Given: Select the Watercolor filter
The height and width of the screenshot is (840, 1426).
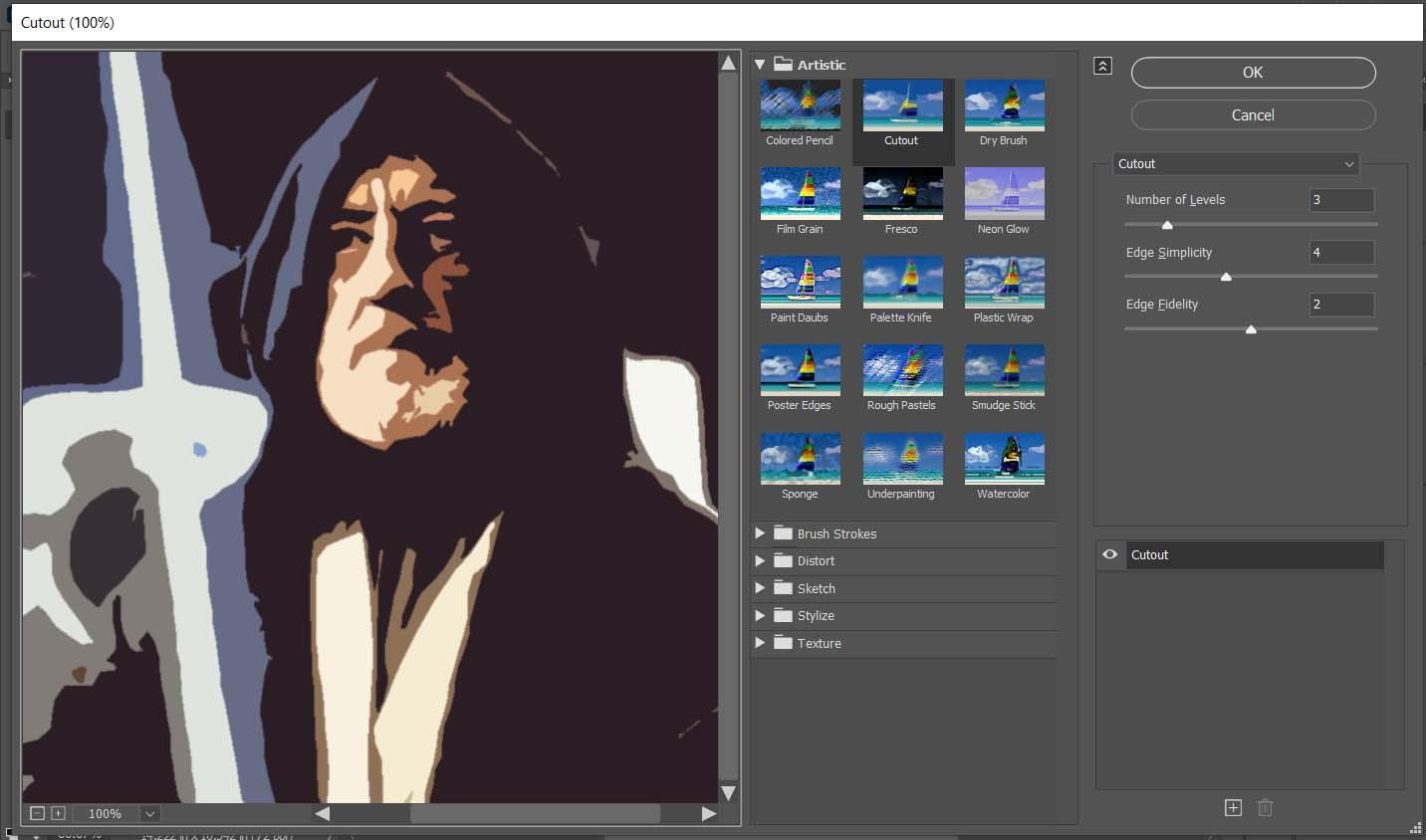Looking at the screenshot, I should (1003, 458).
